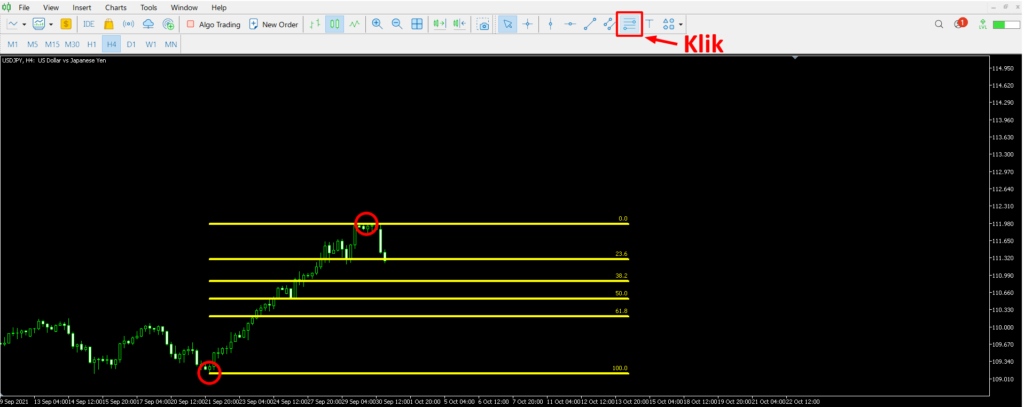This screenshot has height=407, width=1024.
Task: Select the crosshair tool
Action: pyautogui.click(x=527, y=23)
